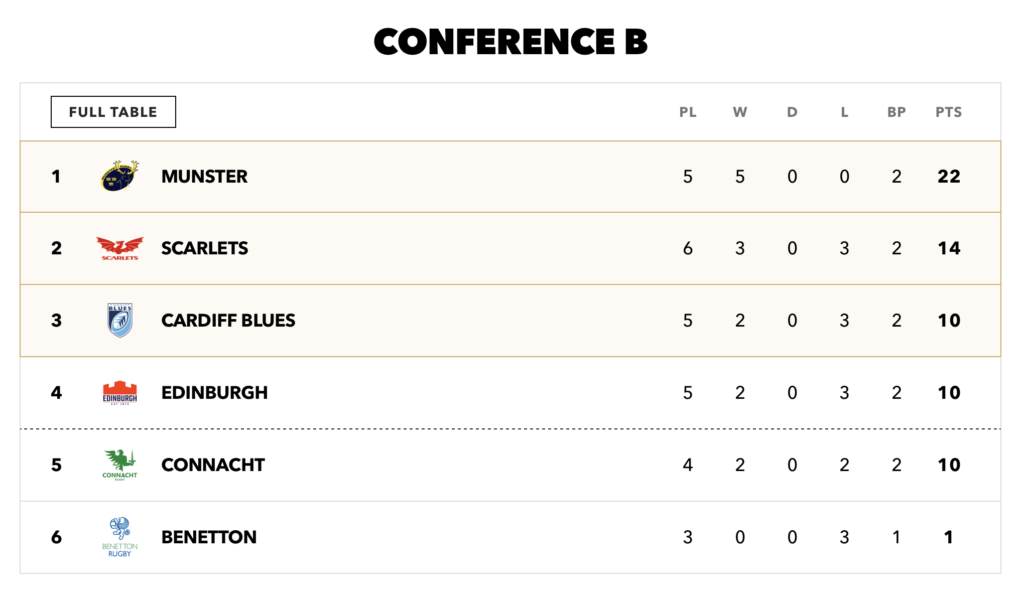1024x600 pixels.
Task: Click Munster's 22 points value
Action: tap(948, 177)
